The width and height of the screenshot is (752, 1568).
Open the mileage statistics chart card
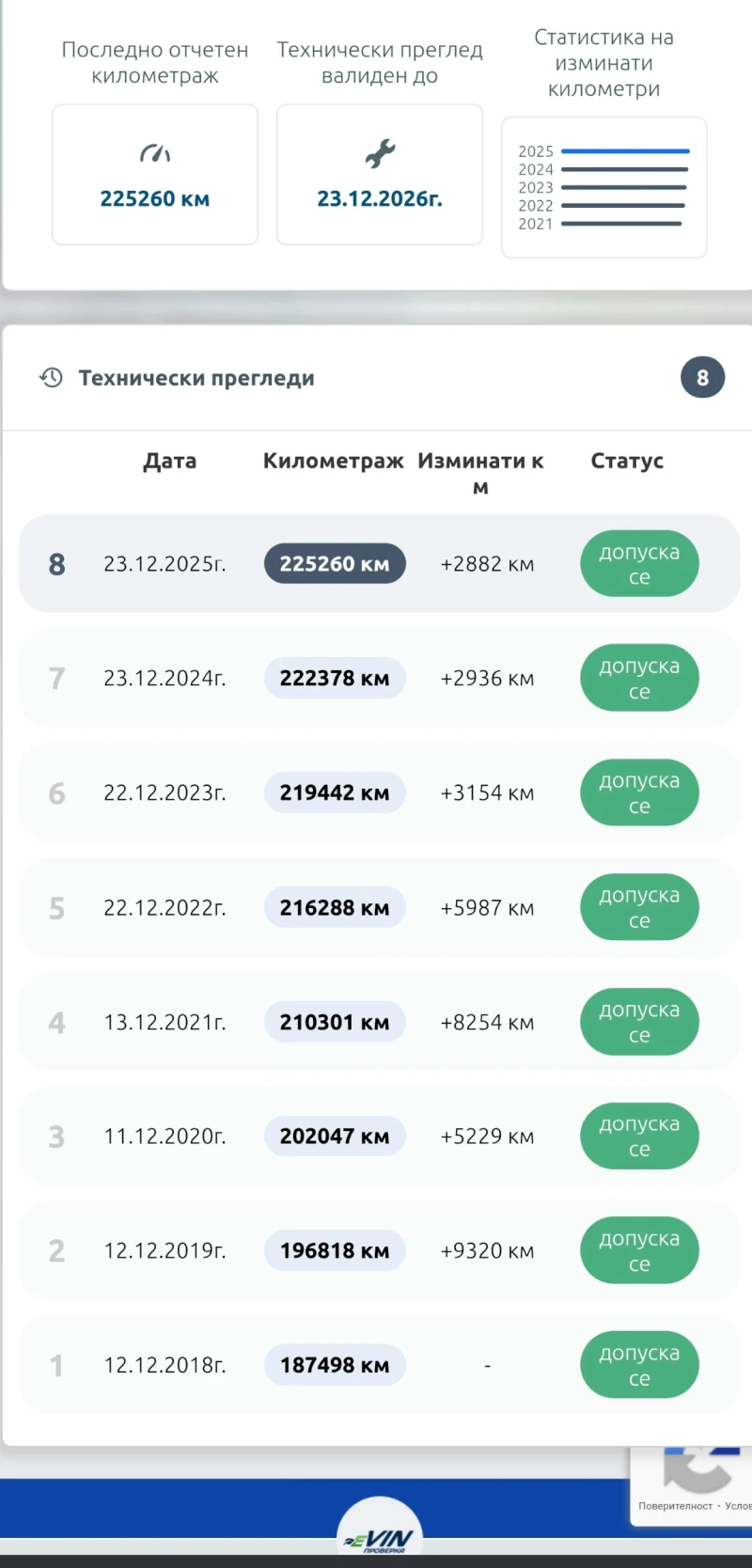tap(603, 187)
